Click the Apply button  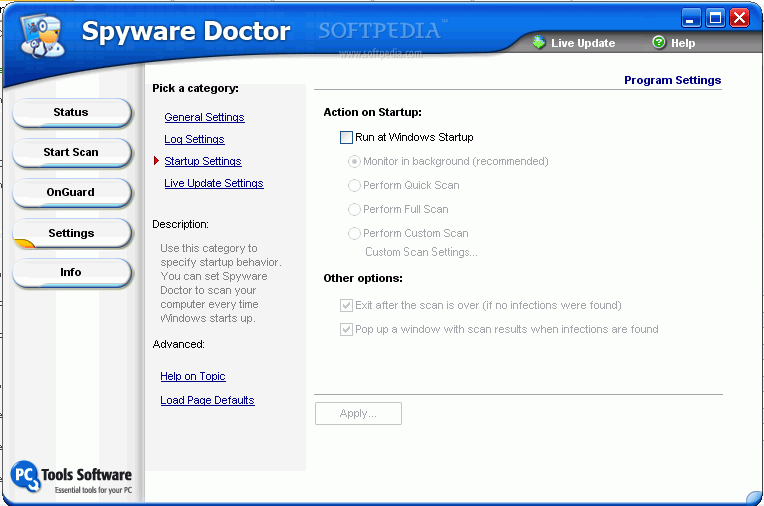(x=358, y=413)
